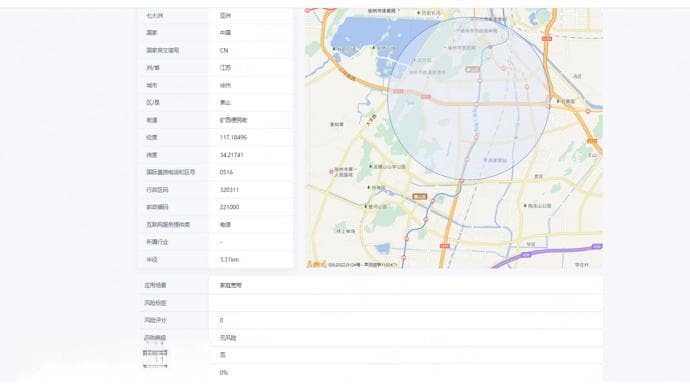Click the province value 江苏
The height and width of the screenshot is (389, 690).
[x=225, y=68]
